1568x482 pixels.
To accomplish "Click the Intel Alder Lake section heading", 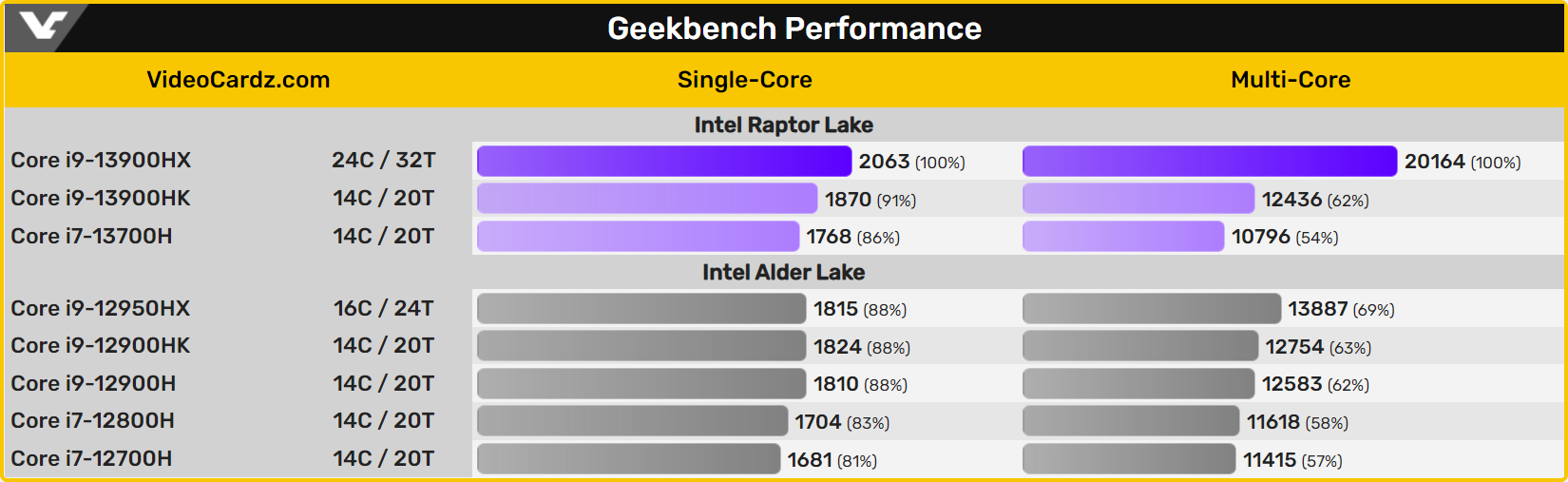I will pos(783,272).
